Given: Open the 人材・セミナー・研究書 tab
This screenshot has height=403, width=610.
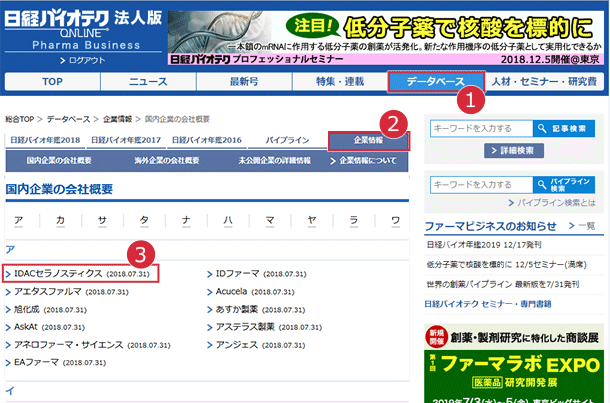Looking at the screenshot, I should point(544,82).
